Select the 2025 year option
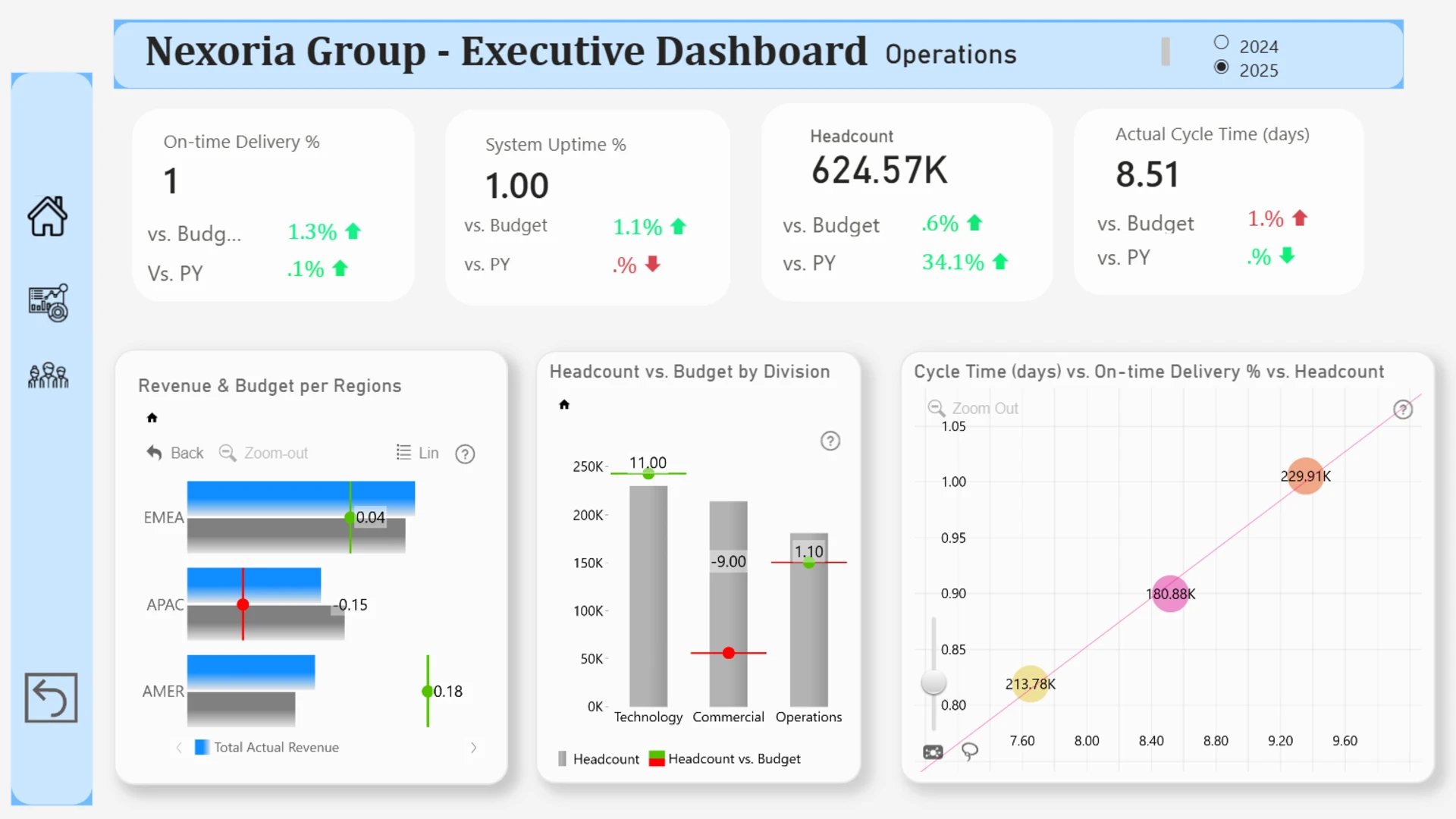The width and height of the screenshot is (1456, 819). 1221,67
